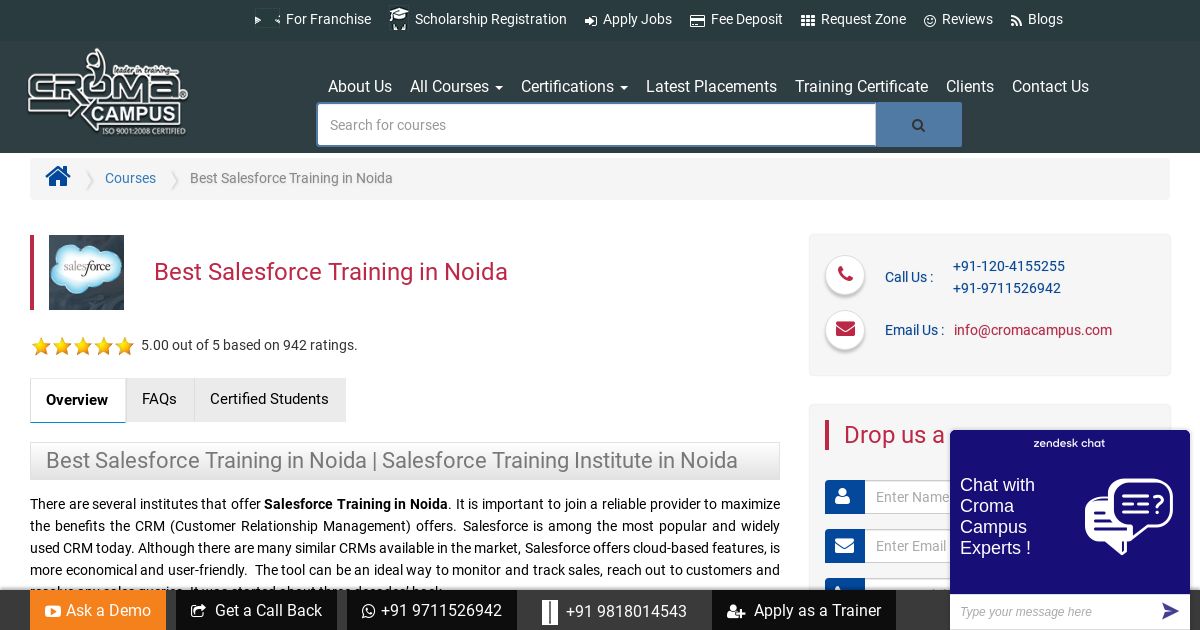Image resolution: width=1200 pixels, height=630 pixels.
Task: Focus the Search for courses field
Action: click(597, 125)
